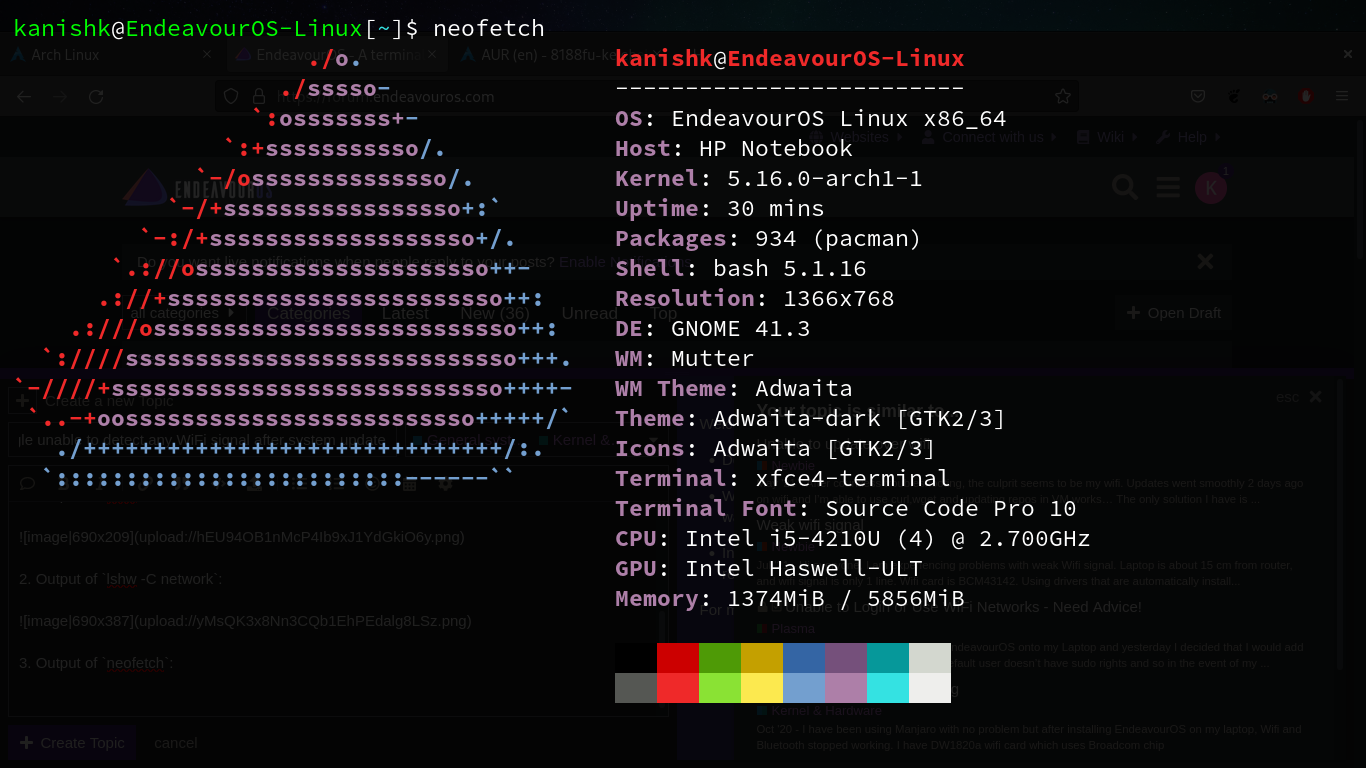Open the user avatar K menu

click(x=1211, y=187)
